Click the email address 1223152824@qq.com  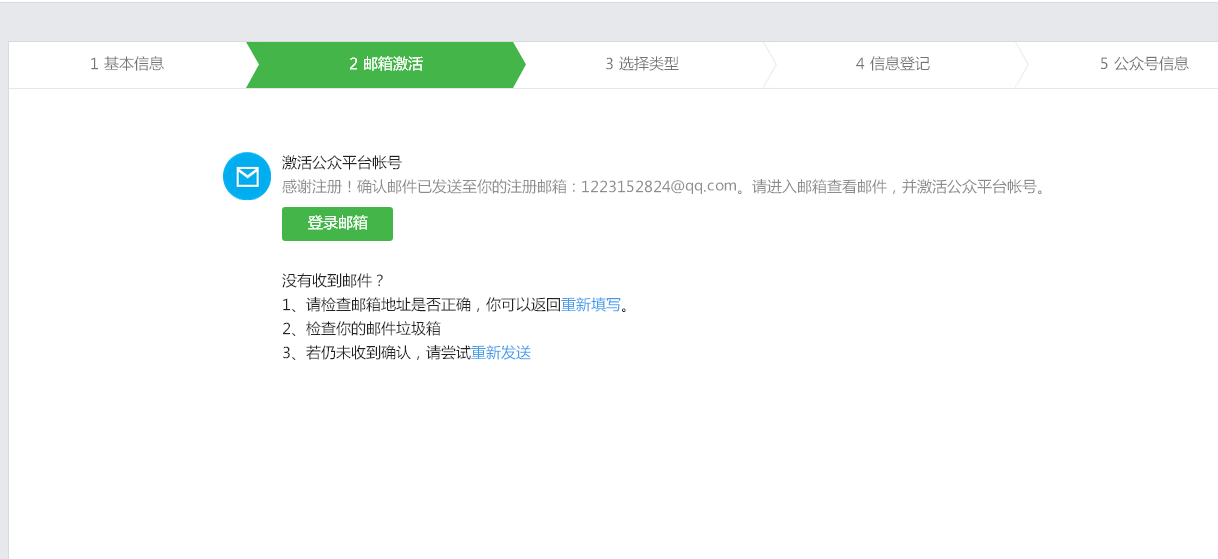pos(658,186)
